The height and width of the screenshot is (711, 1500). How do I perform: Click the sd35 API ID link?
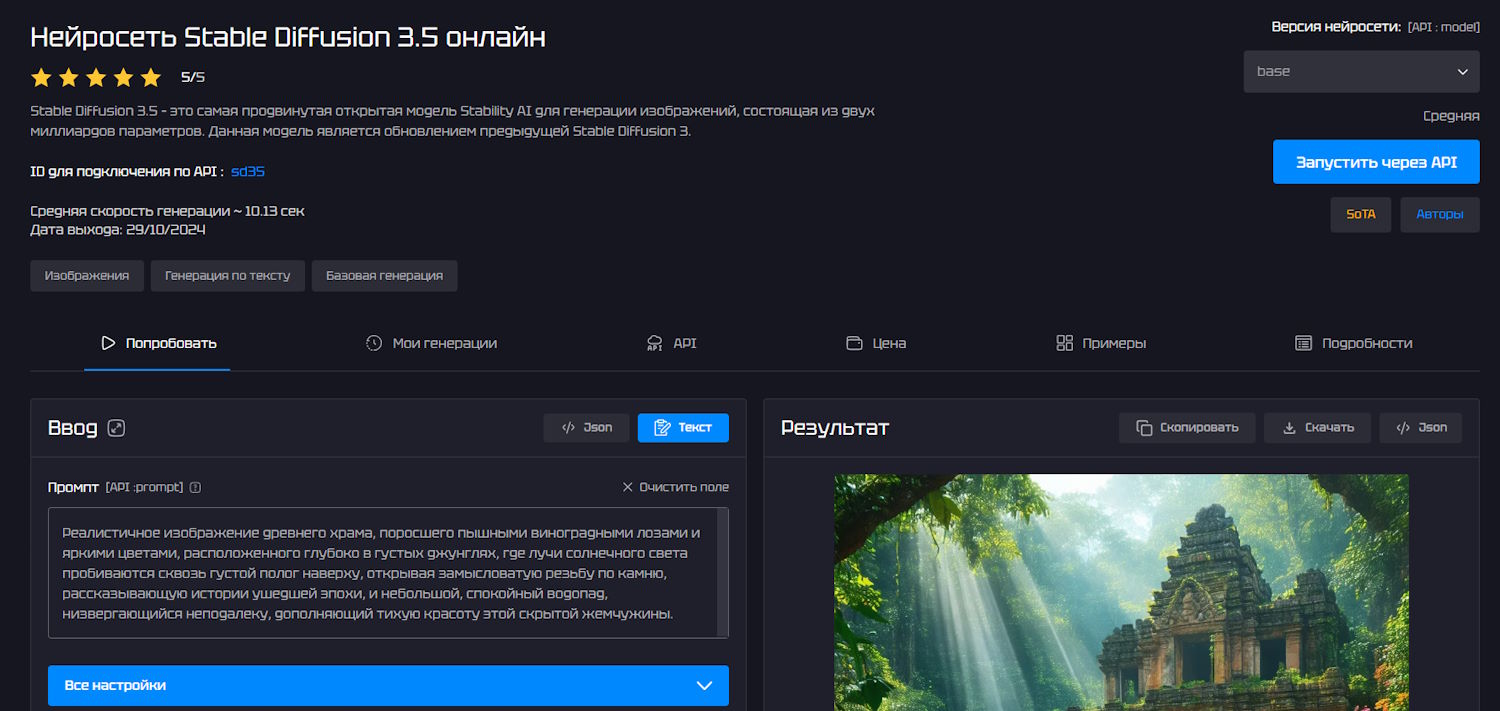[x=248, y=172]
